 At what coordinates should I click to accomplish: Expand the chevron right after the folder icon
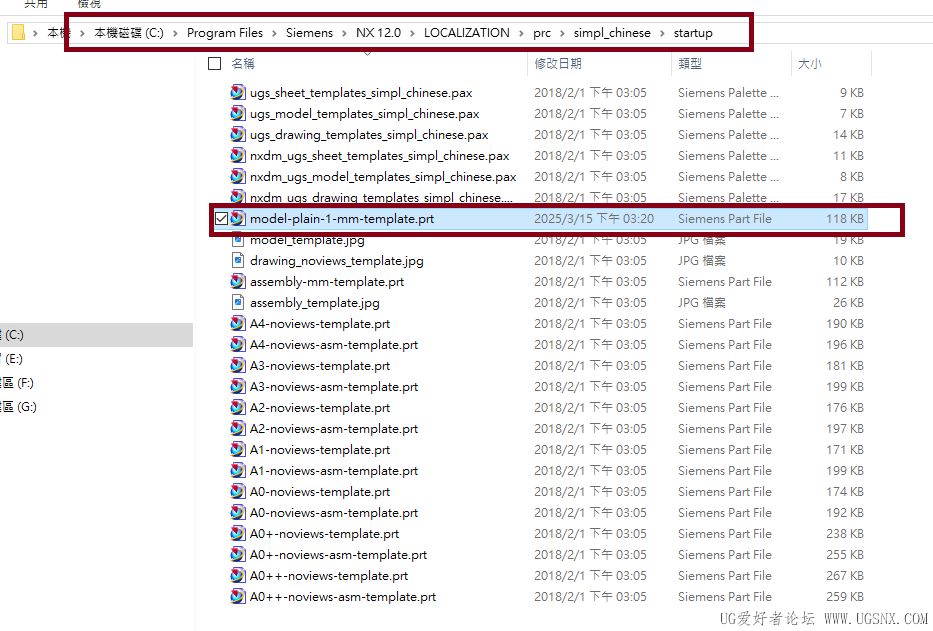point(36,33)
